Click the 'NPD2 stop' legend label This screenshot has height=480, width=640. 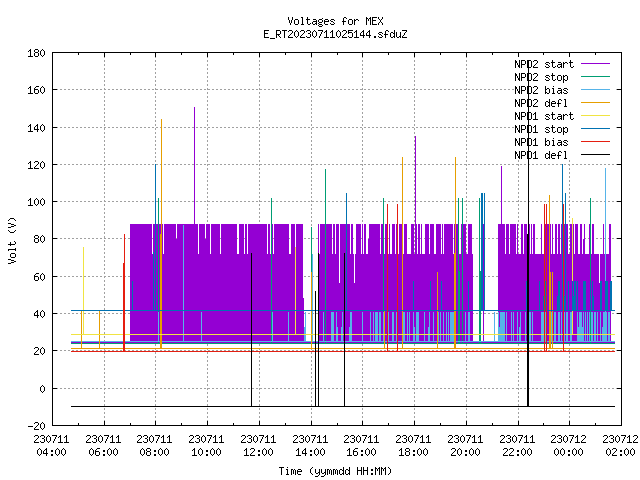[x=541, y=77]
